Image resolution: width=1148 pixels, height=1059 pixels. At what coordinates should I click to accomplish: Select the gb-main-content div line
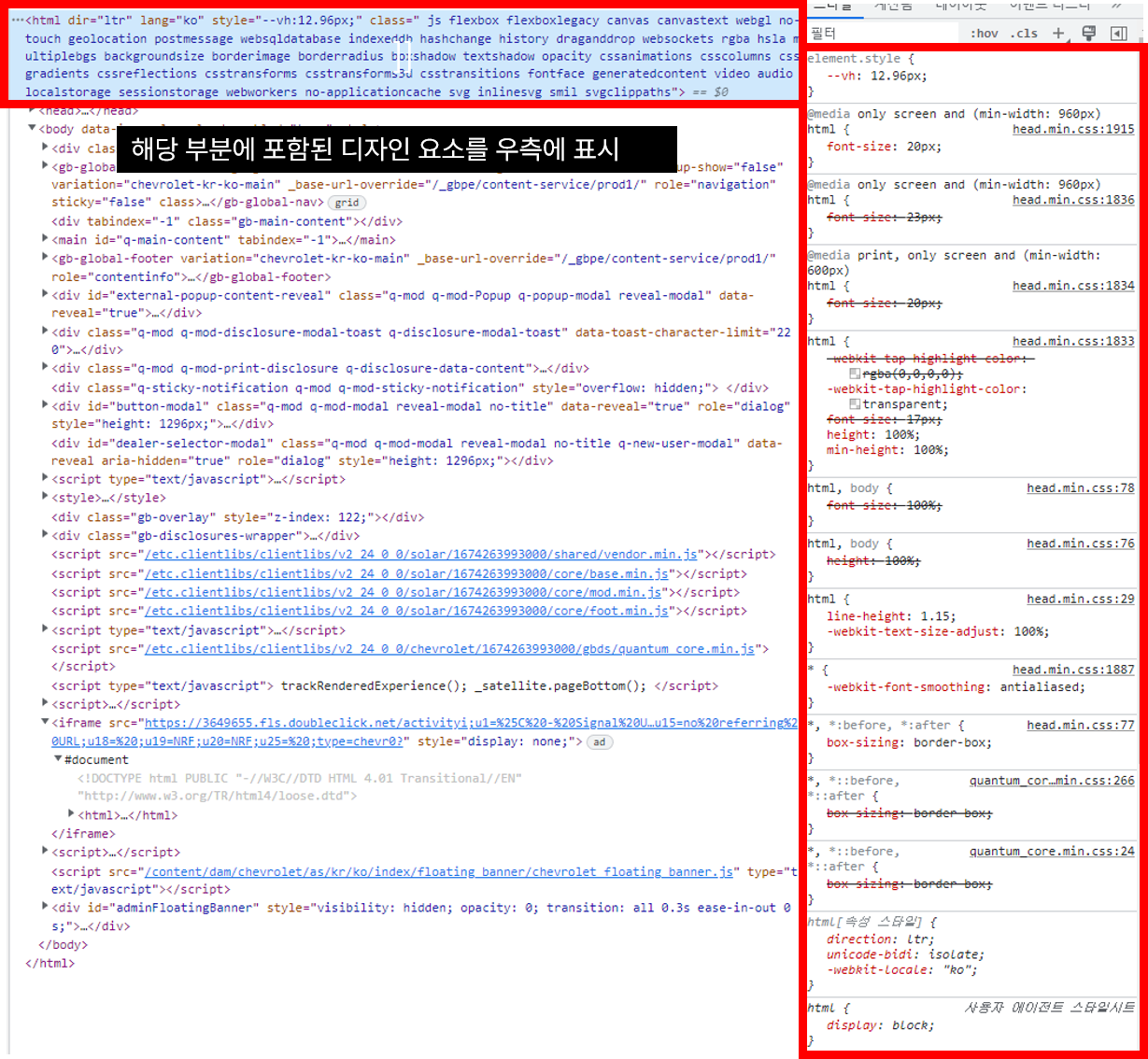227,222
